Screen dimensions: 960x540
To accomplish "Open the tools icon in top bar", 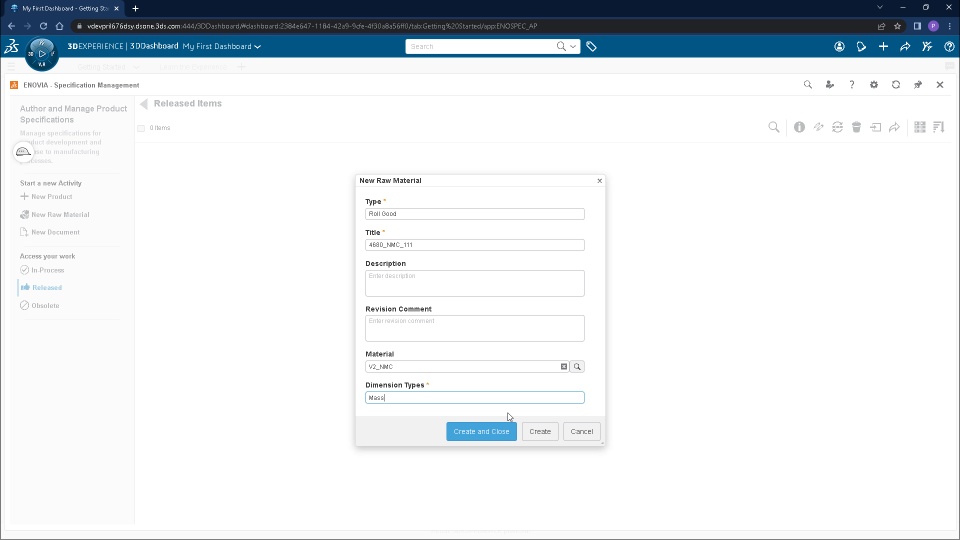I will [x=927, y=47].
